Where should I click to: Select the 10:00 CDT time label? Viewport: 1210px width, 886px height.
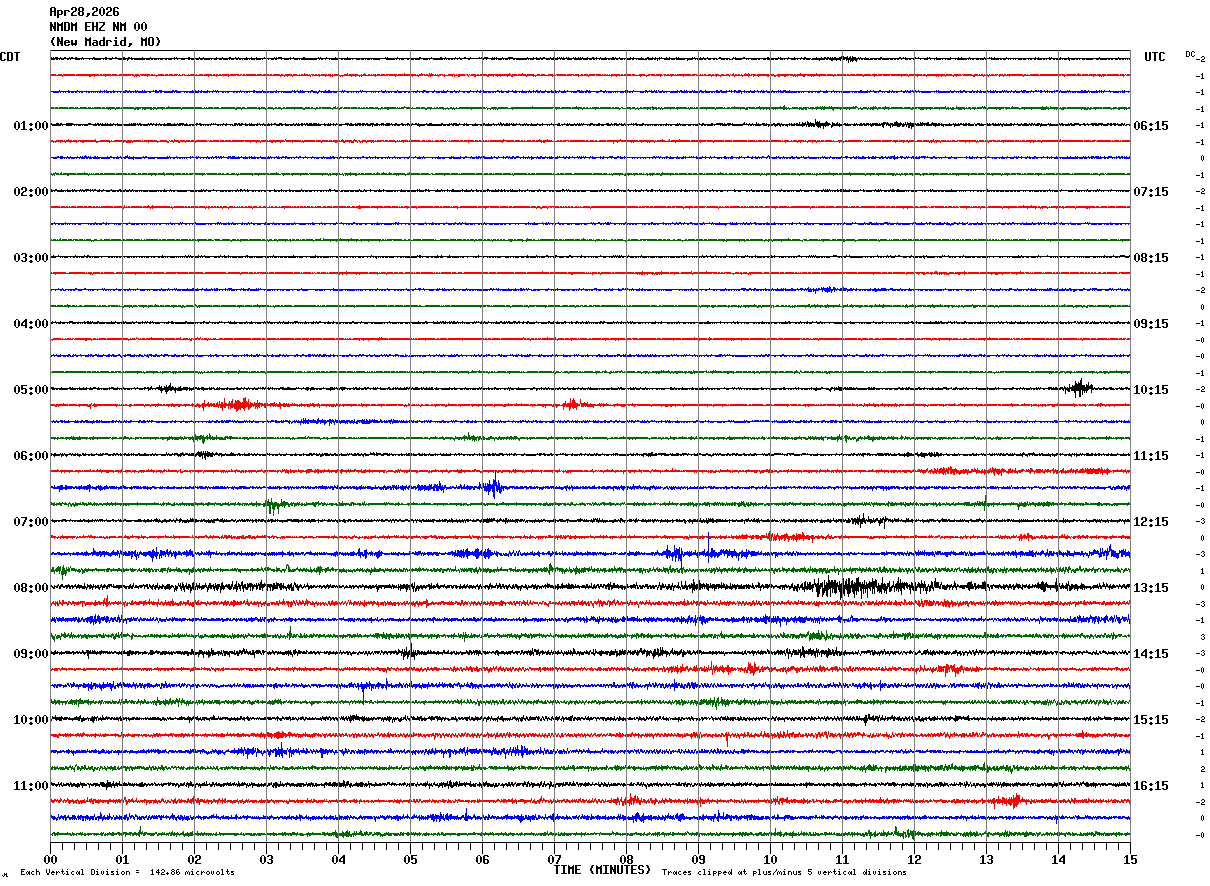[31, 720]
